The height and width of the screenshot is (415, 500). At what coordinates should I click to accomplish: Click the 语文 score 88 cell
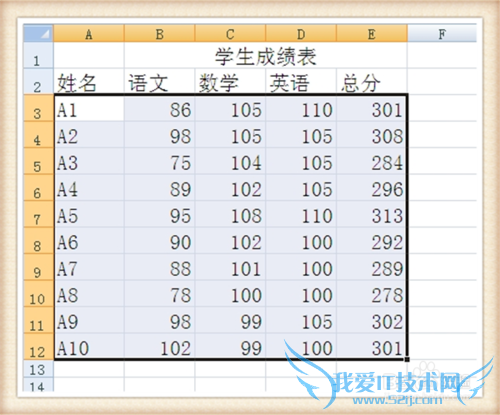click(160, 267)
